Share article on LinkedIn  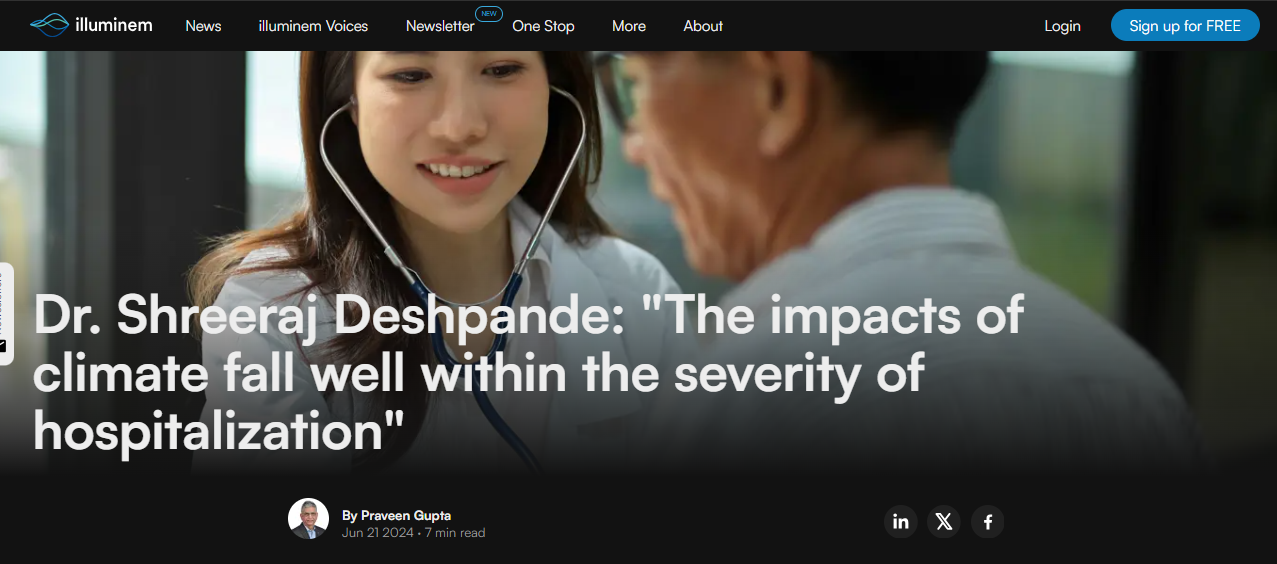coord(901,521)
